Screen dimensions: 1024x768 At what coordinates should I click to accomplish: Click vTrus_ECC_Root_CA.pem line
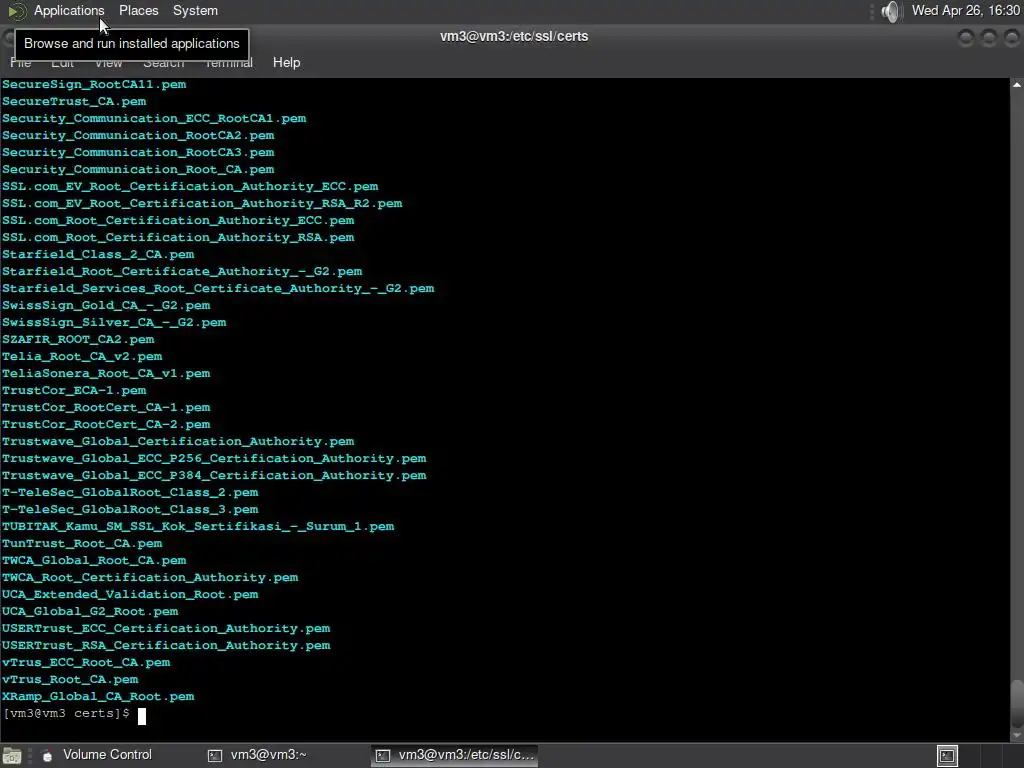(86, 662)
